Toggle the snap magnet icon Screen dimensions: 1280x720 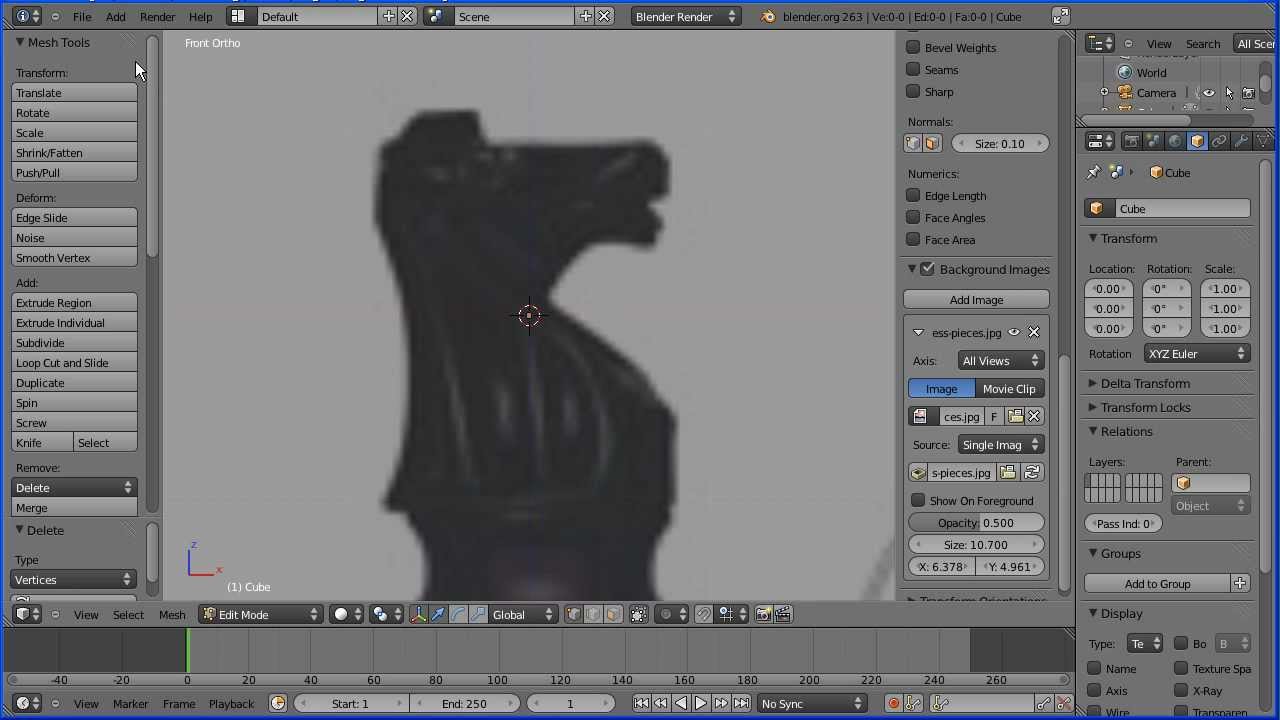point(704,614)
